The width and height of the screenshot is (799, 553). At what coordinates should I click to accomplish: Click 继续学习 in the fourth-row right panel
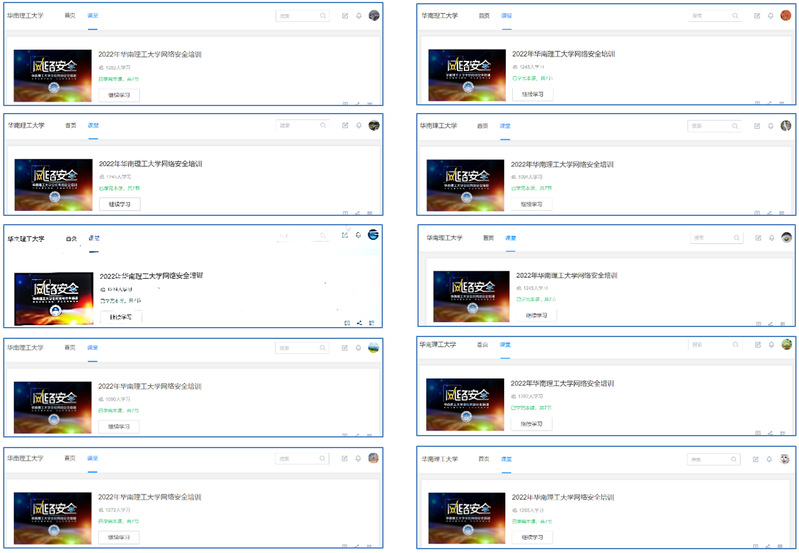(531, 424)
